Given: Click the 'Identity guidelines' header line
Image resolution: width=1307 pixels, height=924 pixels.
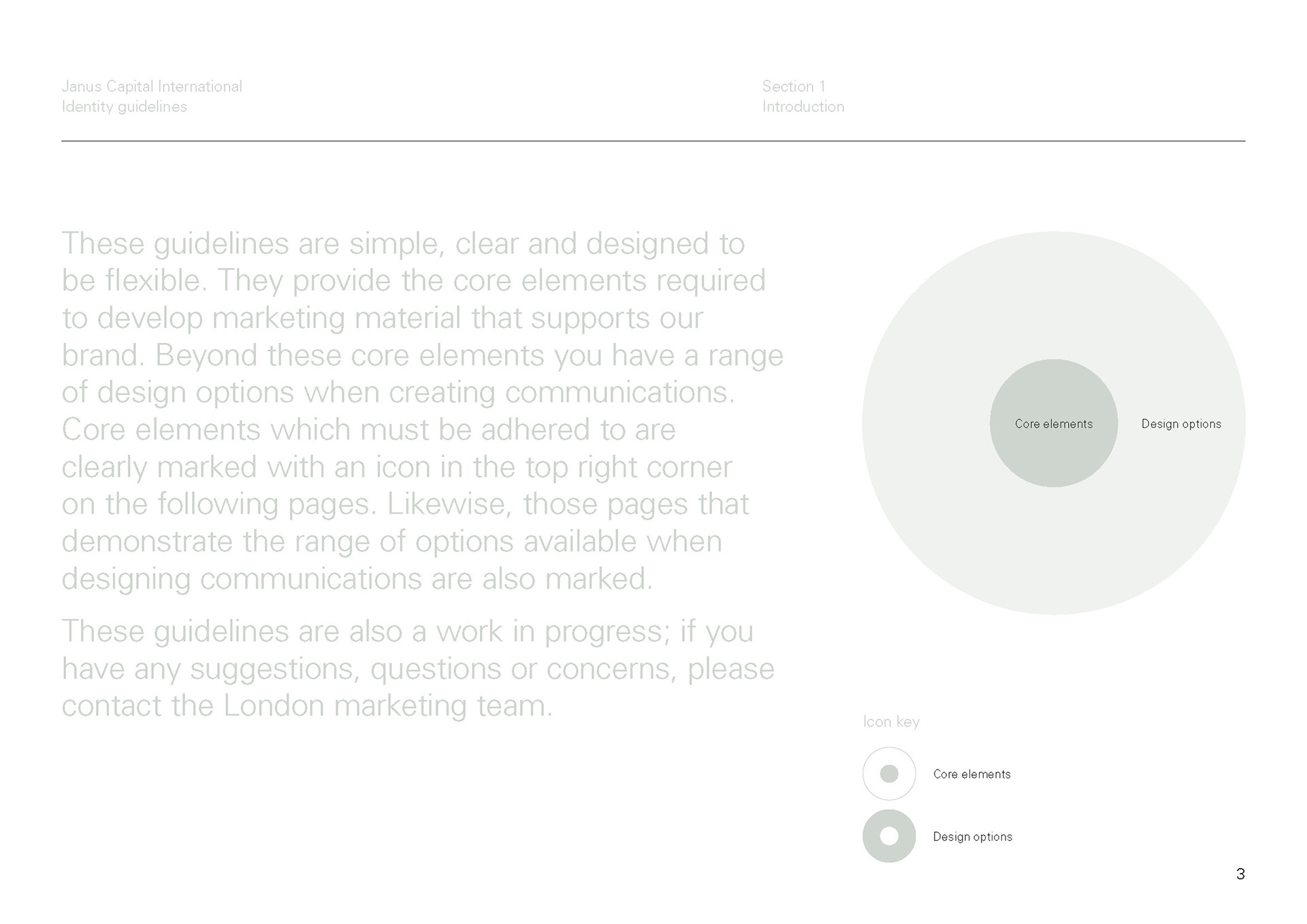Looking at the screenshot, I should (124, 107).
